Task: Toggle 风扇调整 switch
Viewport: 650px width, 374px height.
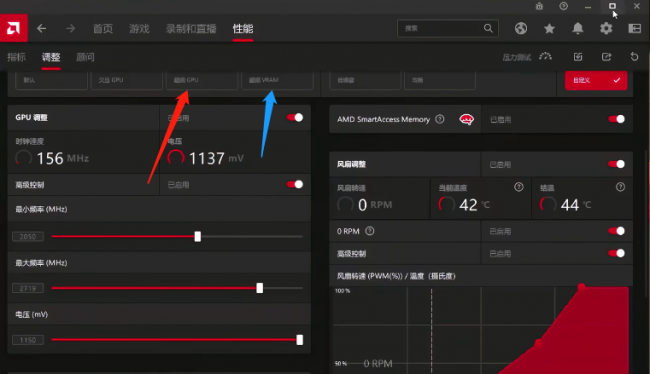Action: pos(616,164)
